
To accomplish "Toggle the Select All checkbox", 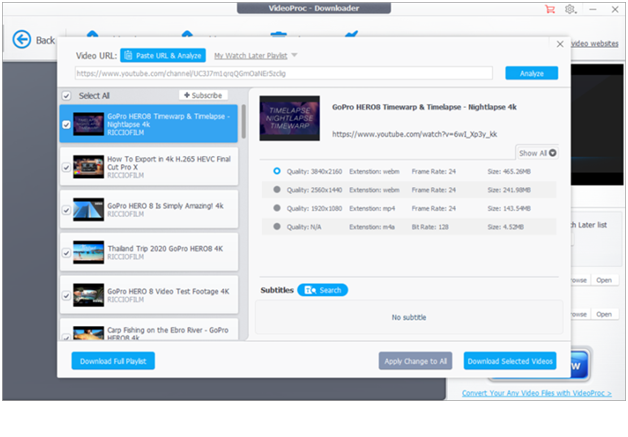I will (66, 96).
